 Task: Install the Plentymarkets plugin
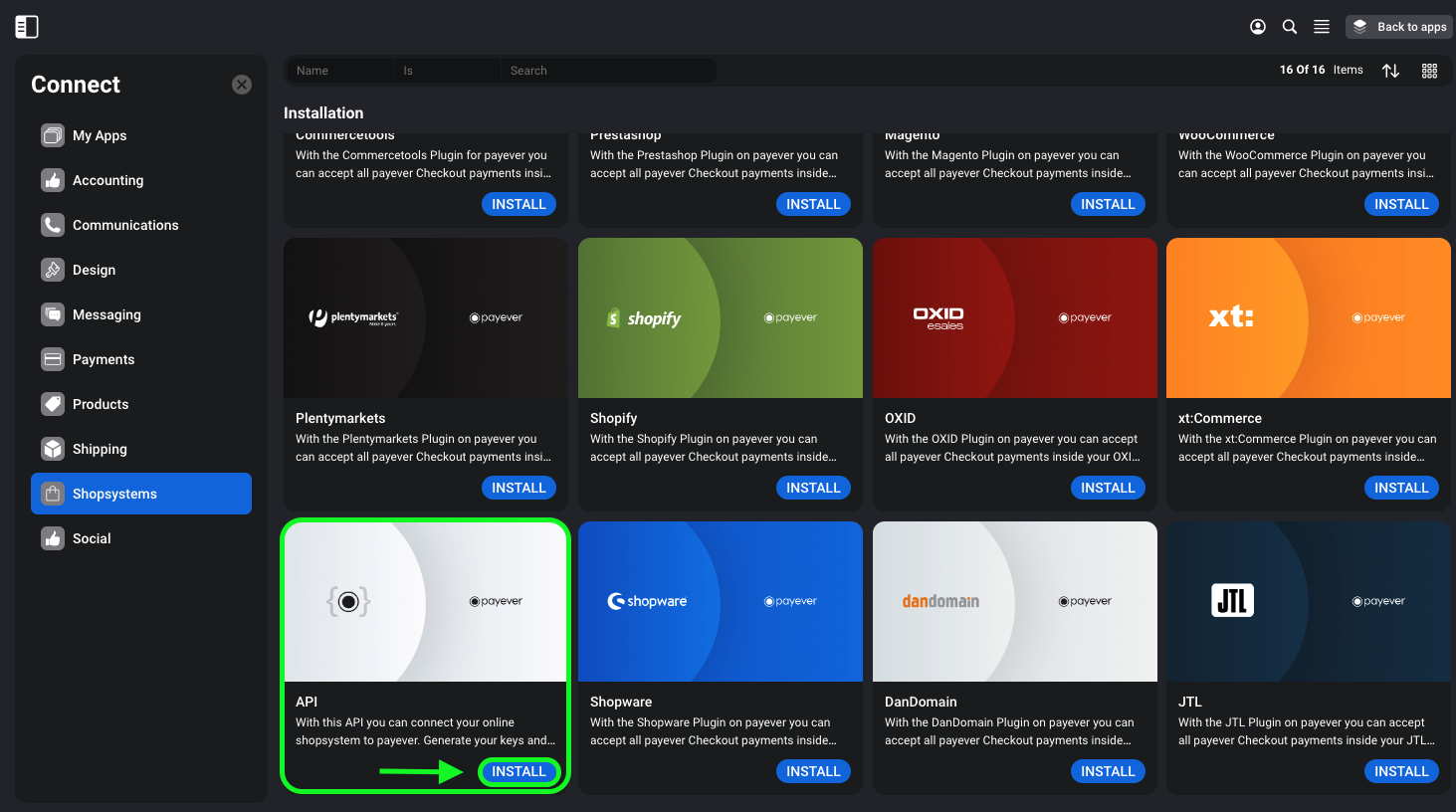(x=519, y=488)
